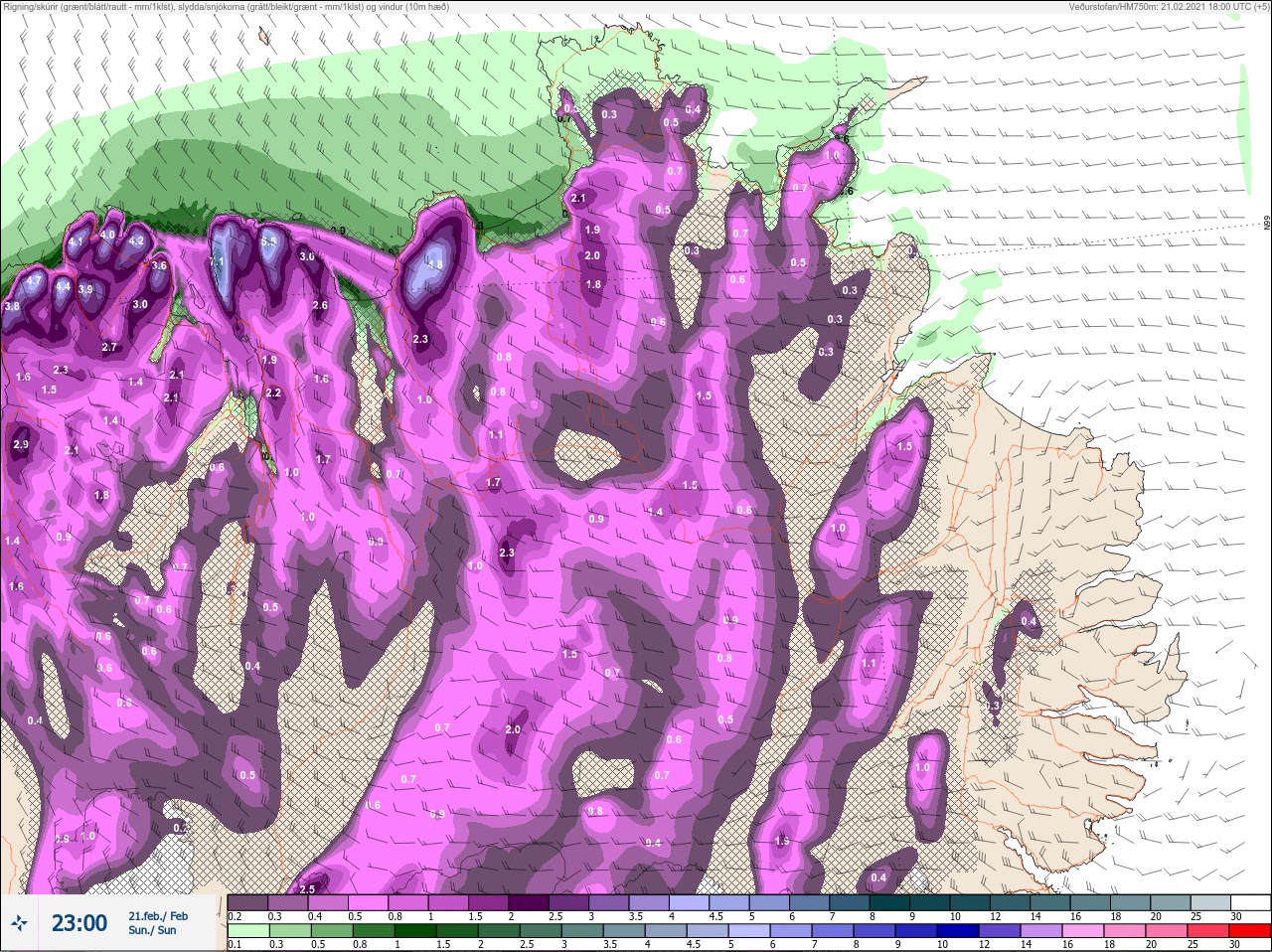Click the 2.9 value near the western edge
This screenshot has height=952, width=1272.
coord(21,445)
